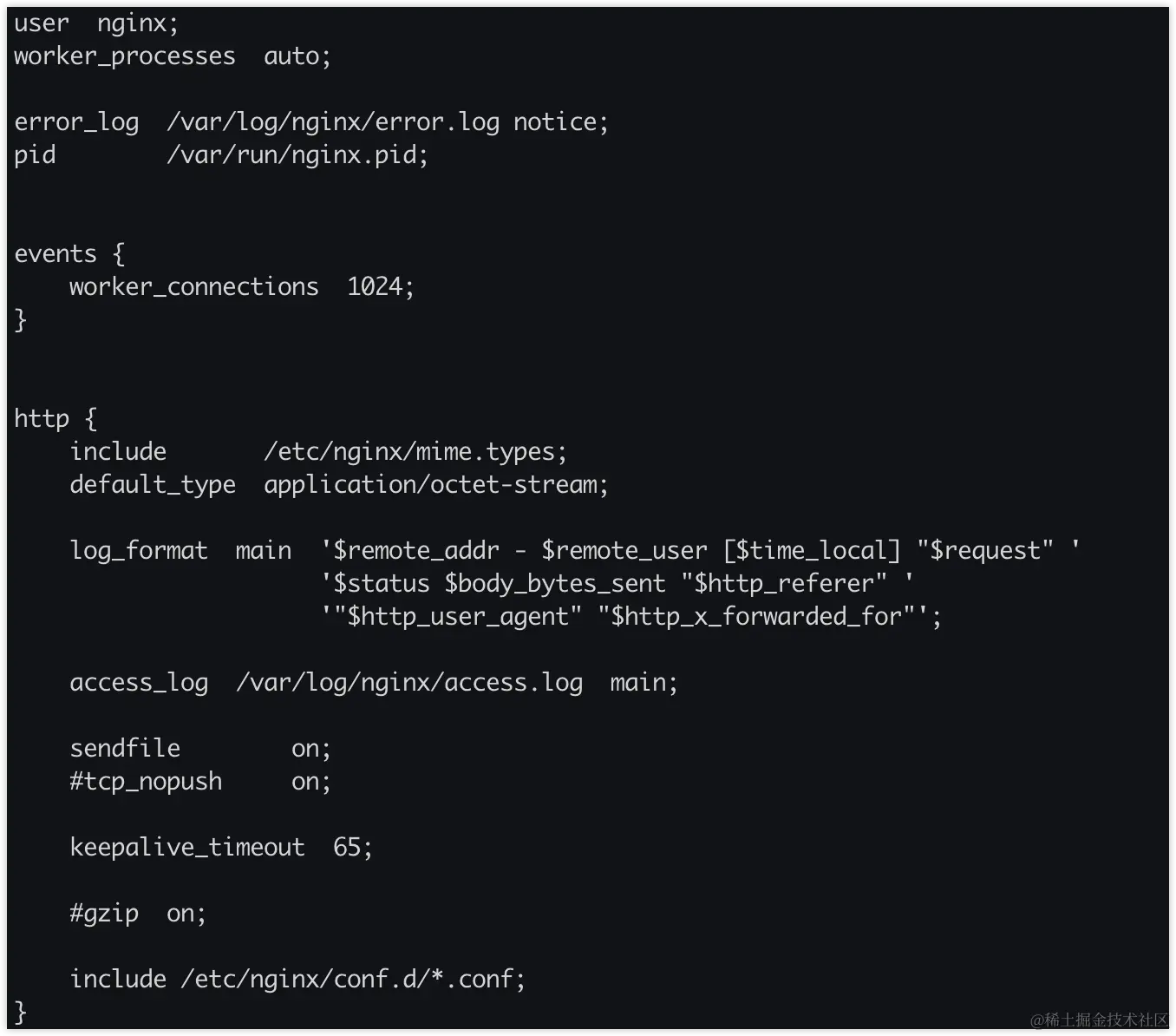Select the "notice;" log level

pos(560,122)
